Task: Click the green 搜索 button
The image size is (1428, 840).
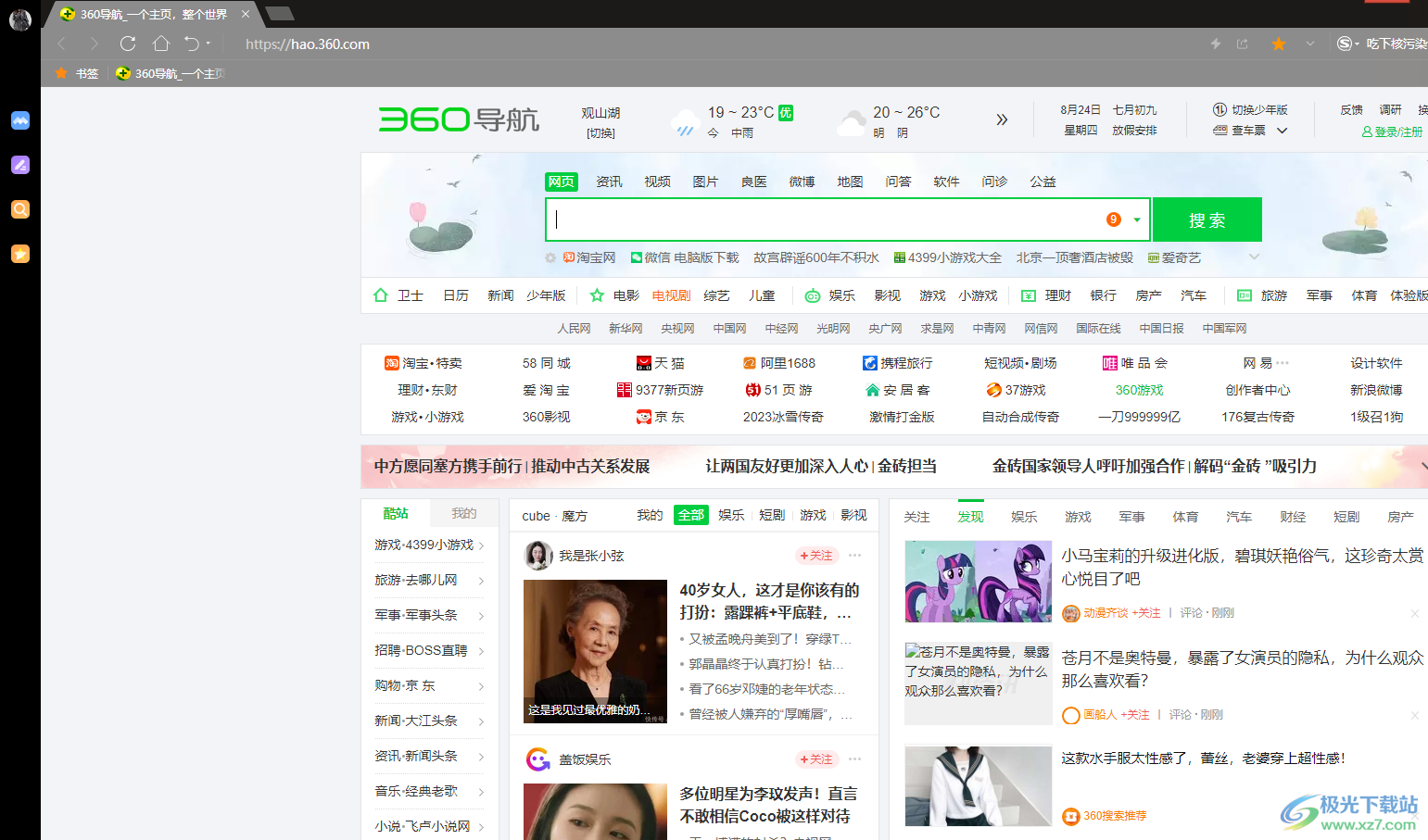Action: pyautogui.click(x=1207, y=219)
